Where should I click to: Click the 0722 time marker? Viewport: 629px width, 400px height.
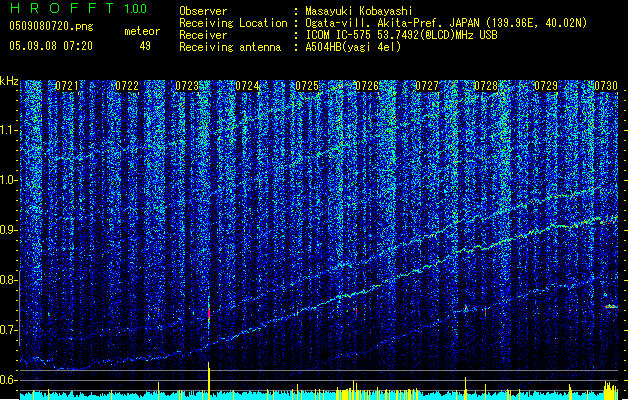coord(127,86)
